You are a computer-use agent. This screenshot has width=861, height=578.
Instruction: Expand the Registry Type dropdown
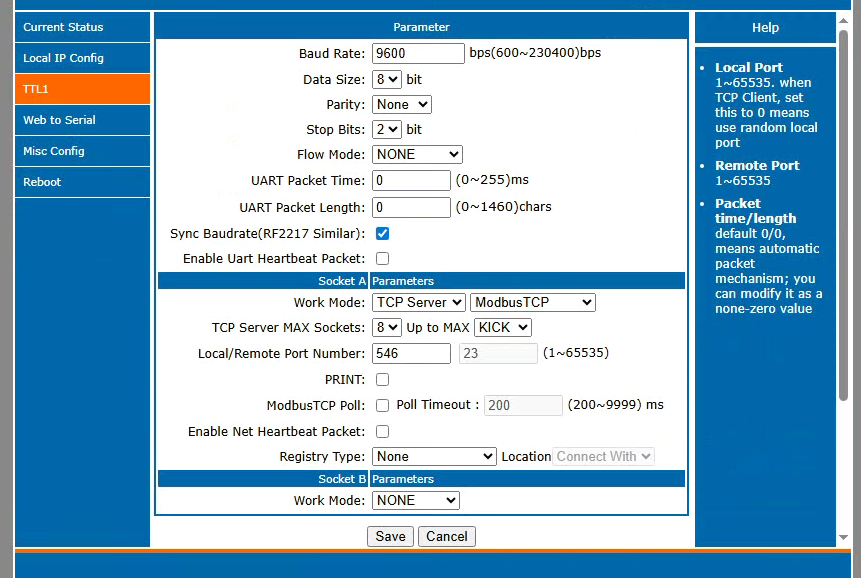pyautogui.click(x=434, y=456)
